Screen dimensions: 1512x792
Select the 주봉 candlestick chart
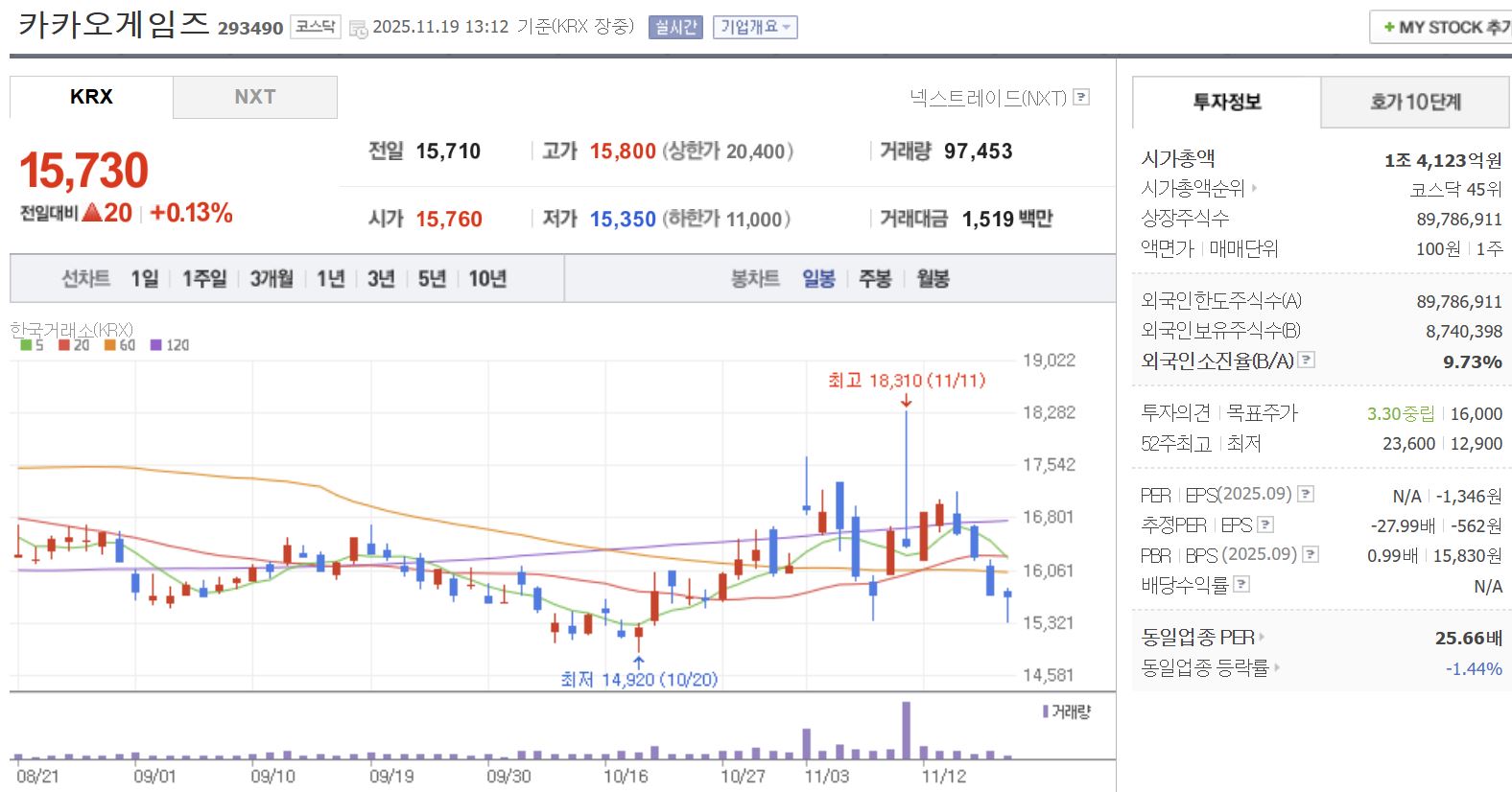875,278
